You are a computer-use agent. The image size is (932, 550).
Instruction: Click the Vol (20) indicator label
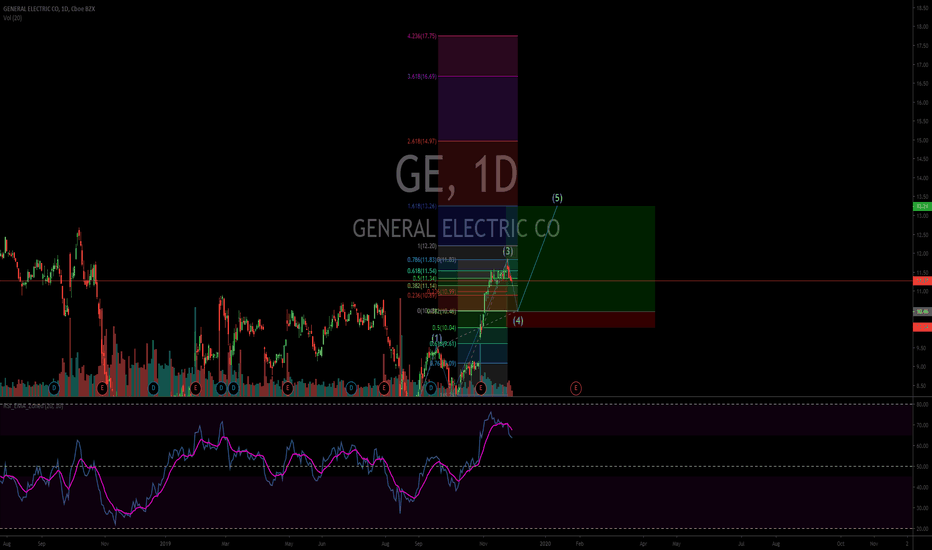point(12,18)
